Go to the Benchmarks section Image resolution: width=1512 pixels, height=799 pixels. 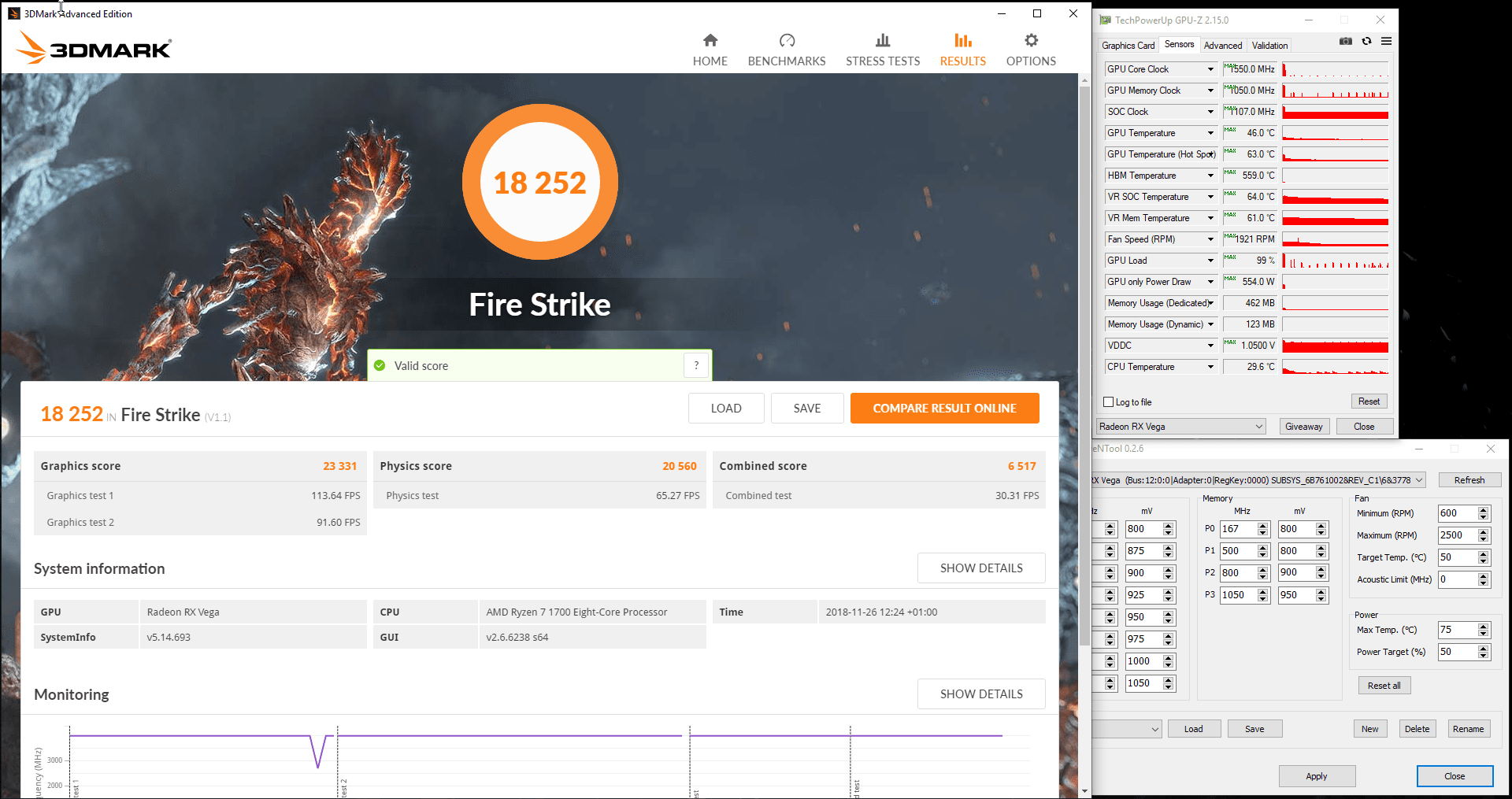point(787,50)
